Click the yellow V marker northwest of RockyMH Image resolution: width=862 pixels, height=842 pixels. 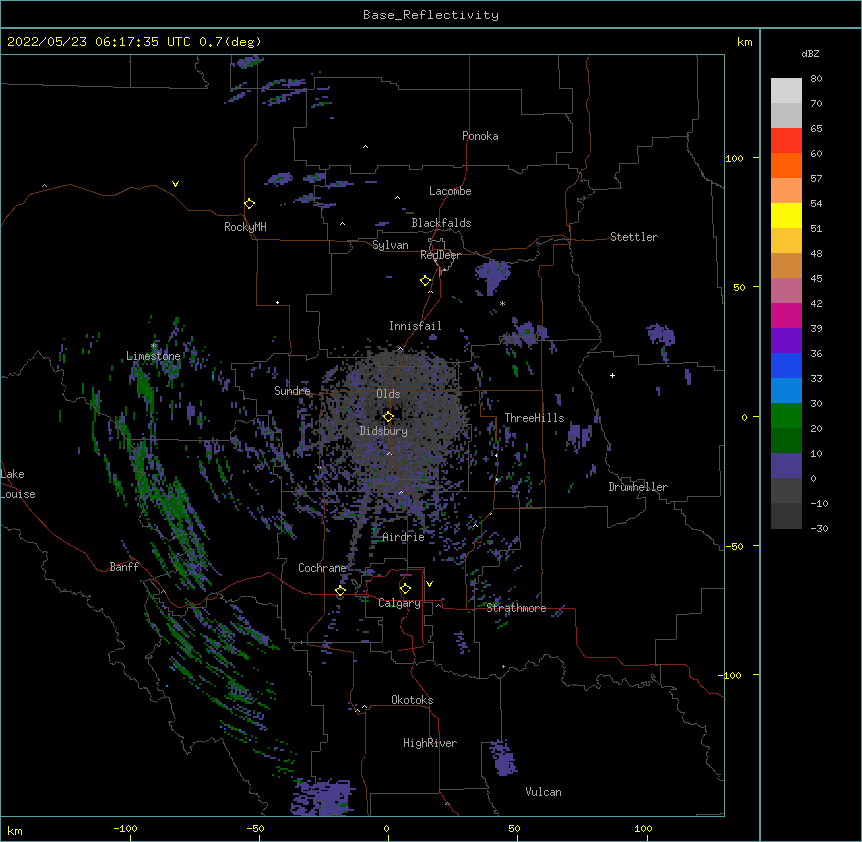click(175, 184)
